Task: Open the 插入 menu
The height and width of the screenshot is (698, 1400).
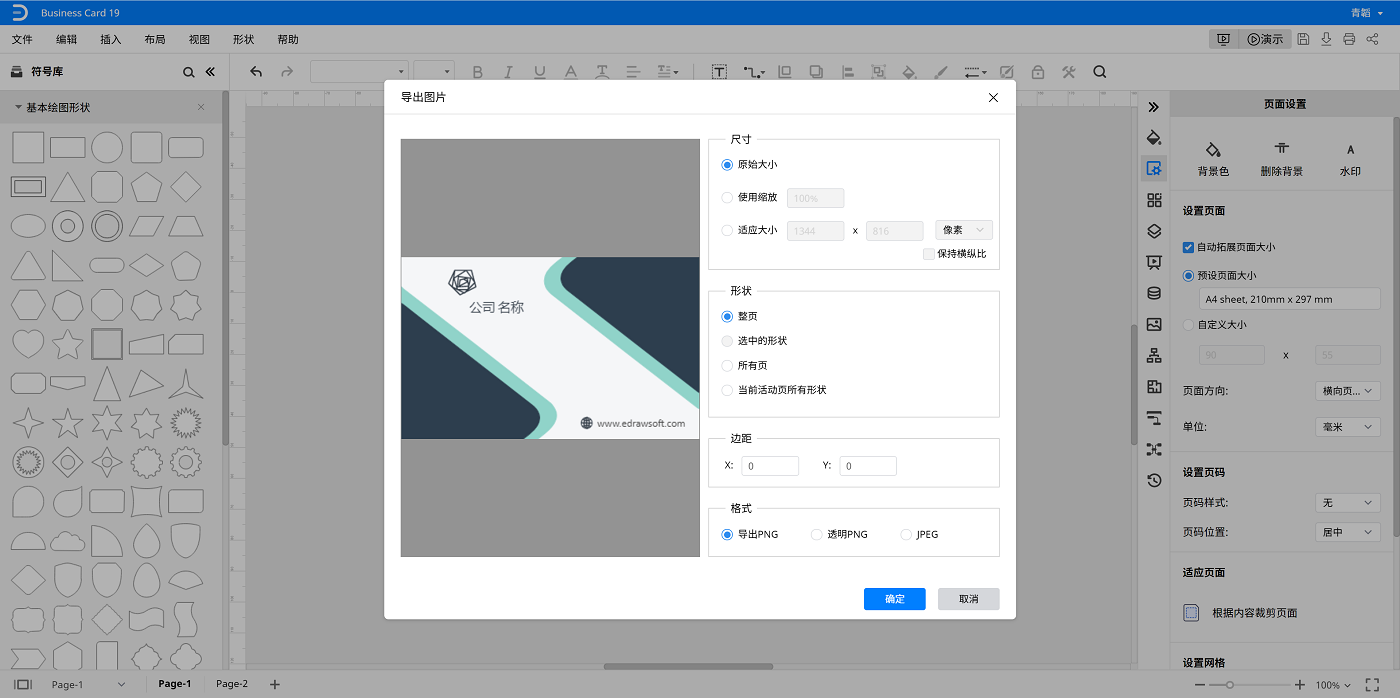Action: [111, 40]
